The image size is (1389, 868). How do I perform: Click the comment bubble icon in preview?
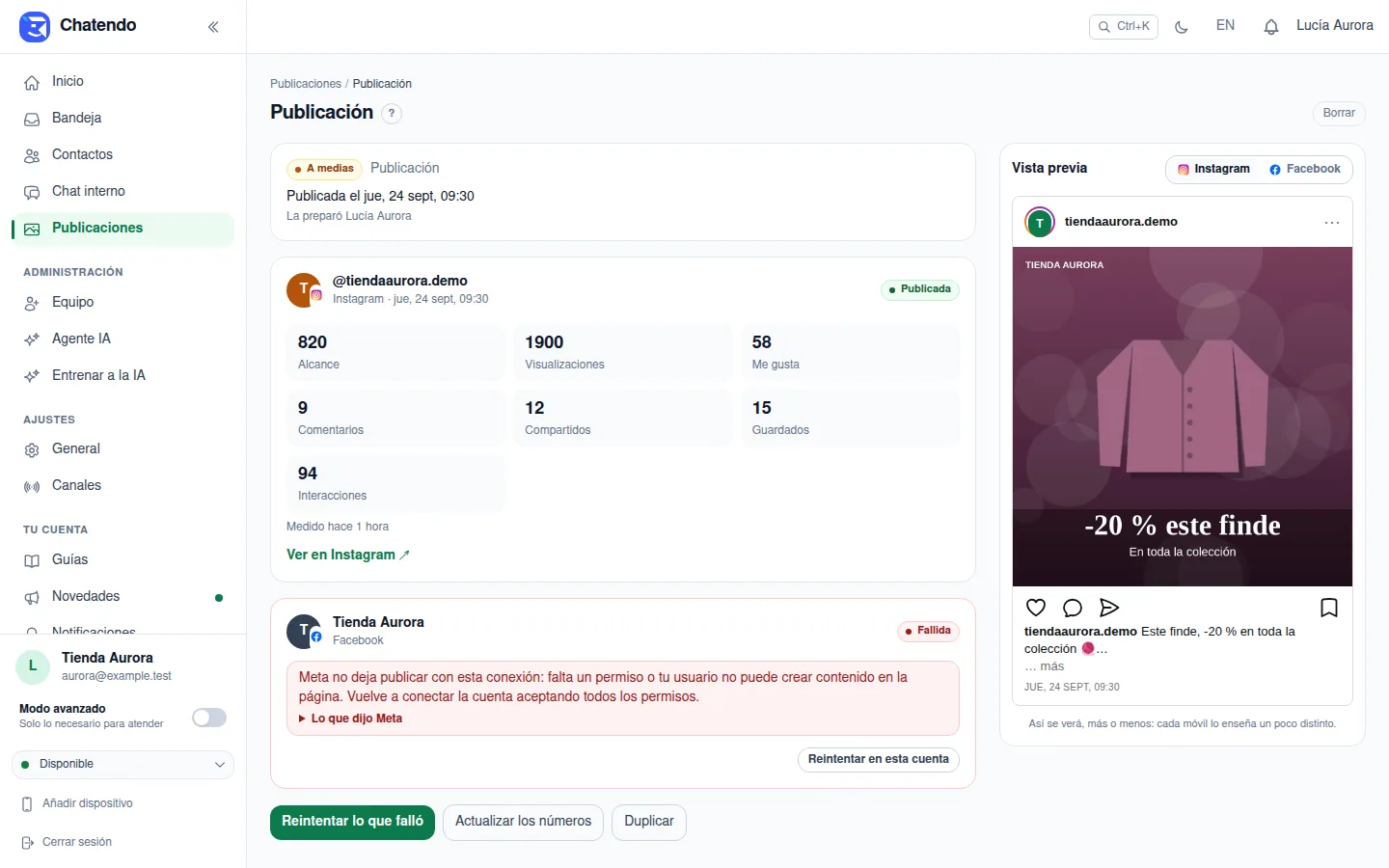point(1073,608)
